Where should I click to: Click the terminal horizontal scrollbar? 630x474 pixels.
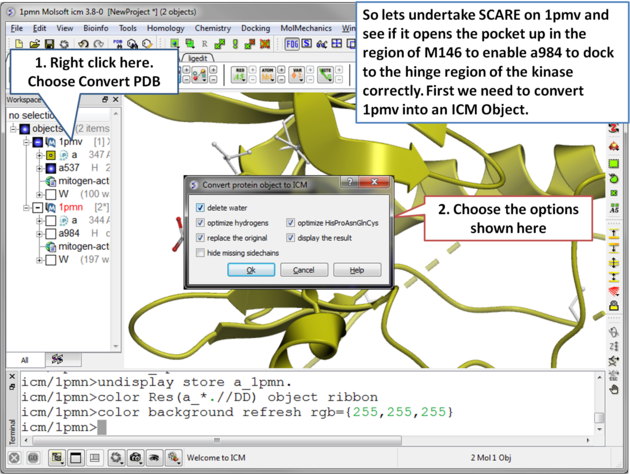coord(300,440)
